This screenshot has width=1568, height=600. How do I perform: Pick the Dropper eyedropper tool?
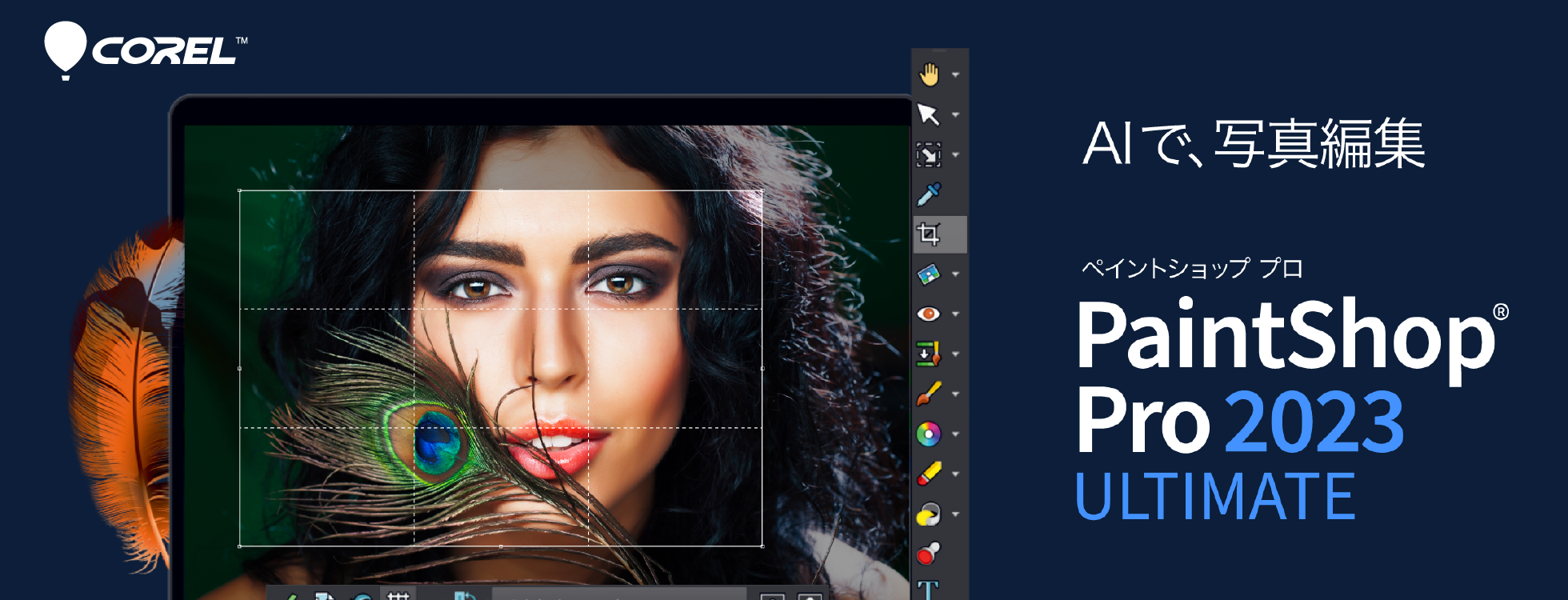coord(929,194)
